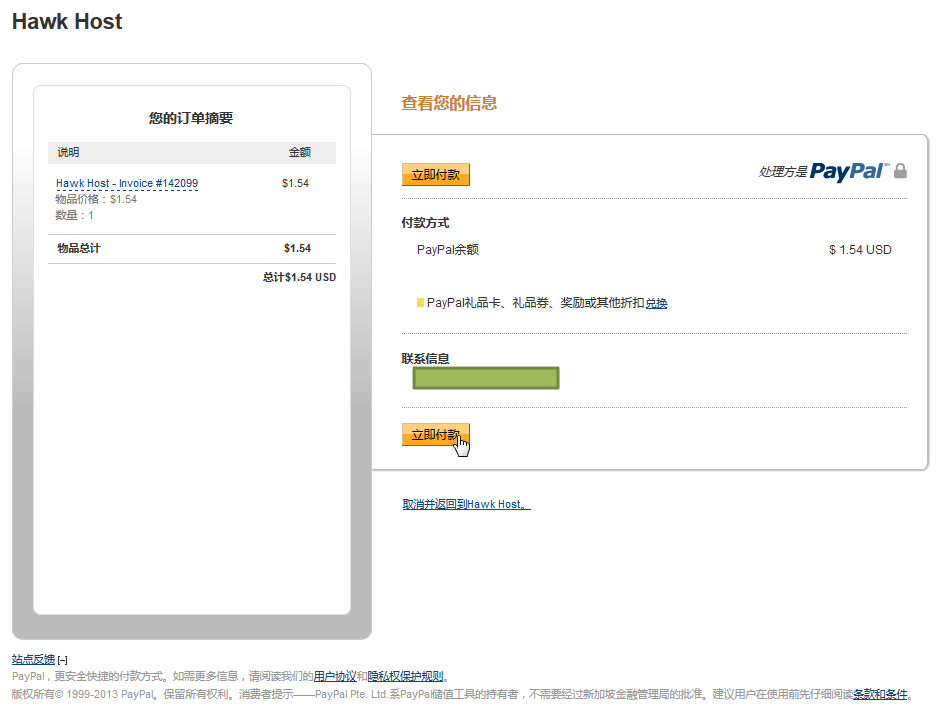
Task: Click the 说明 description column header
Action: tap(68, 152)
